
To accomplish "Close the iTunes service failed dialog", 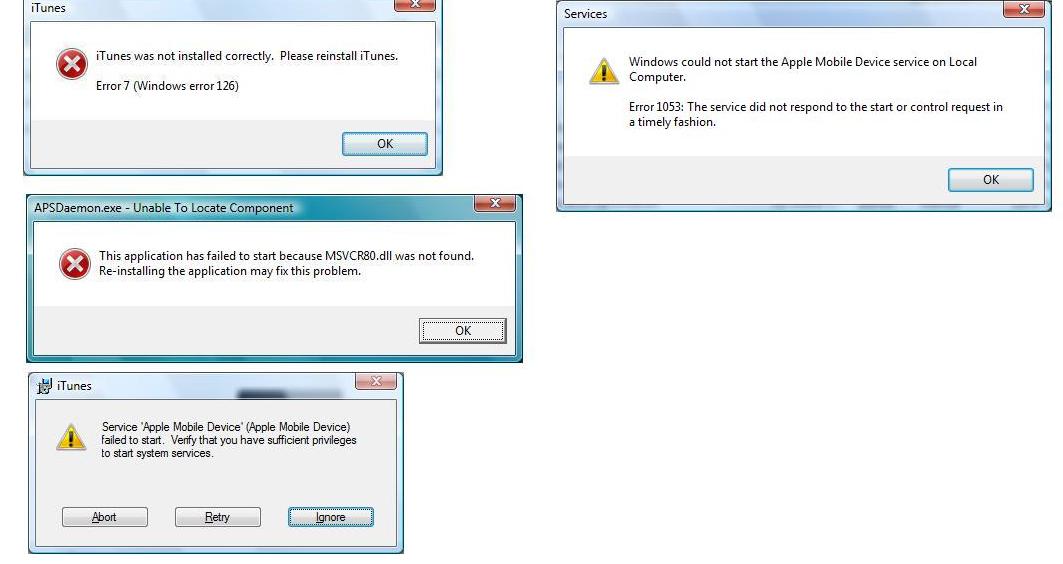I will [x=376, y=381].
